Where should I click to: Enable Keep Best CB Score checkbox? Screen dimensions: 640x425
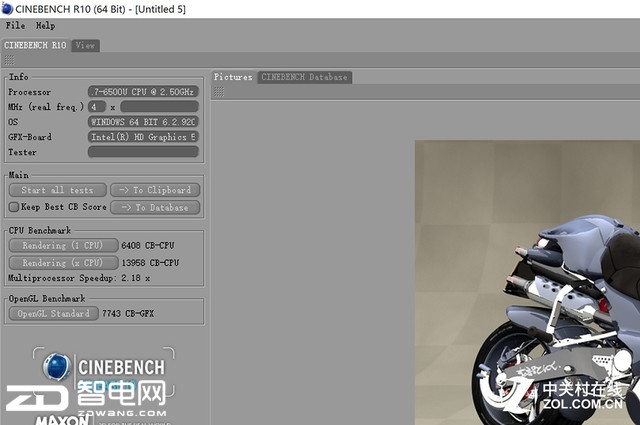point(14,207)
